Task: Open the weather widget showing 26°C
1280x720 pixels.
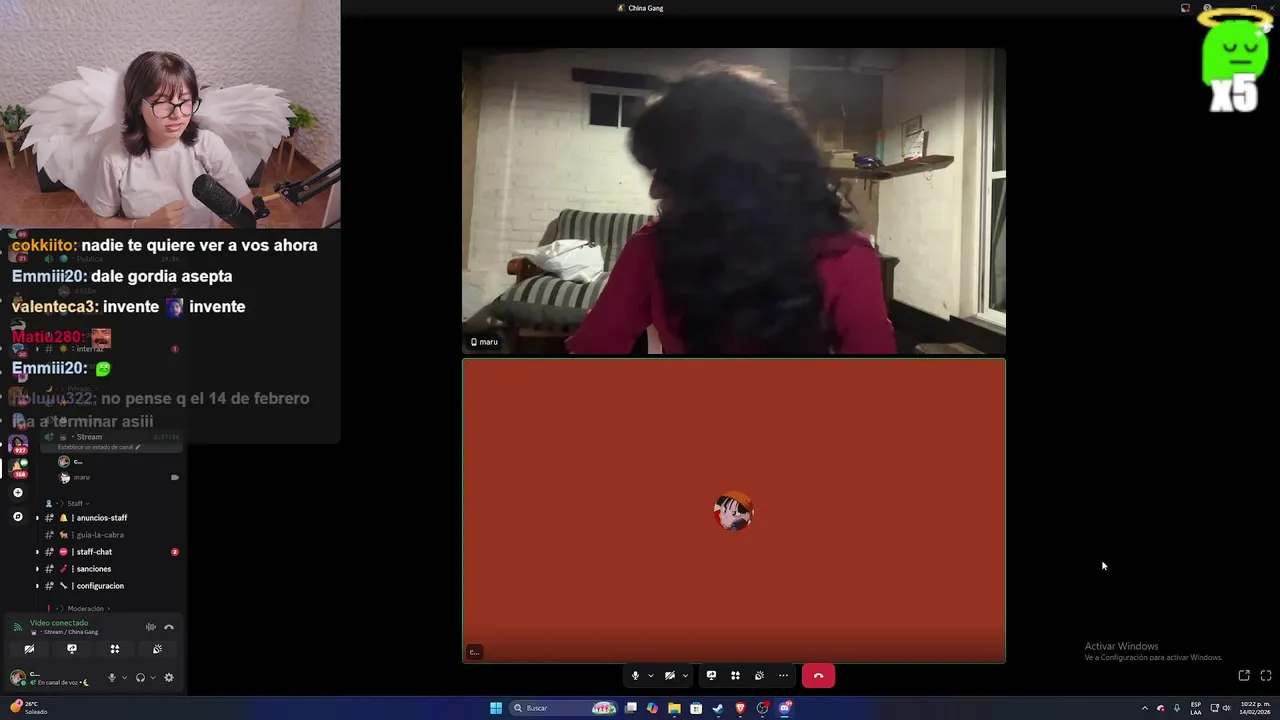Action: [30, 708]
